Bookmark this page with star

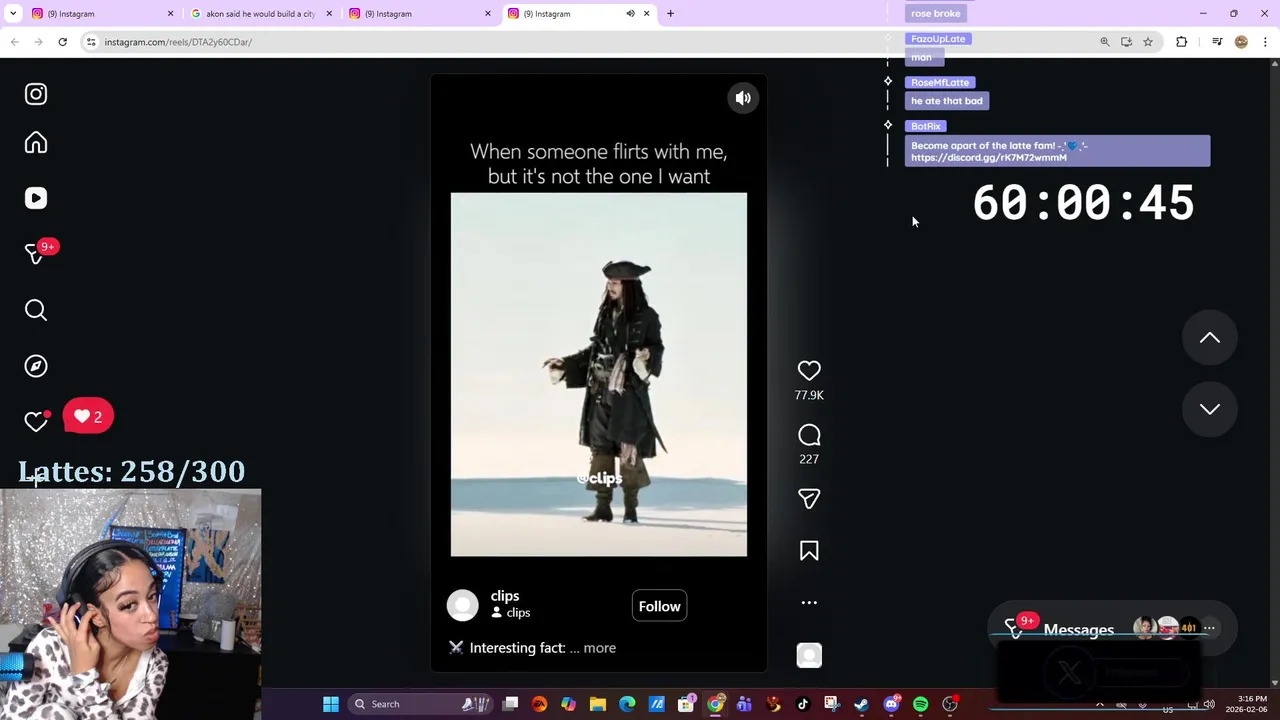pos(1148,42)
